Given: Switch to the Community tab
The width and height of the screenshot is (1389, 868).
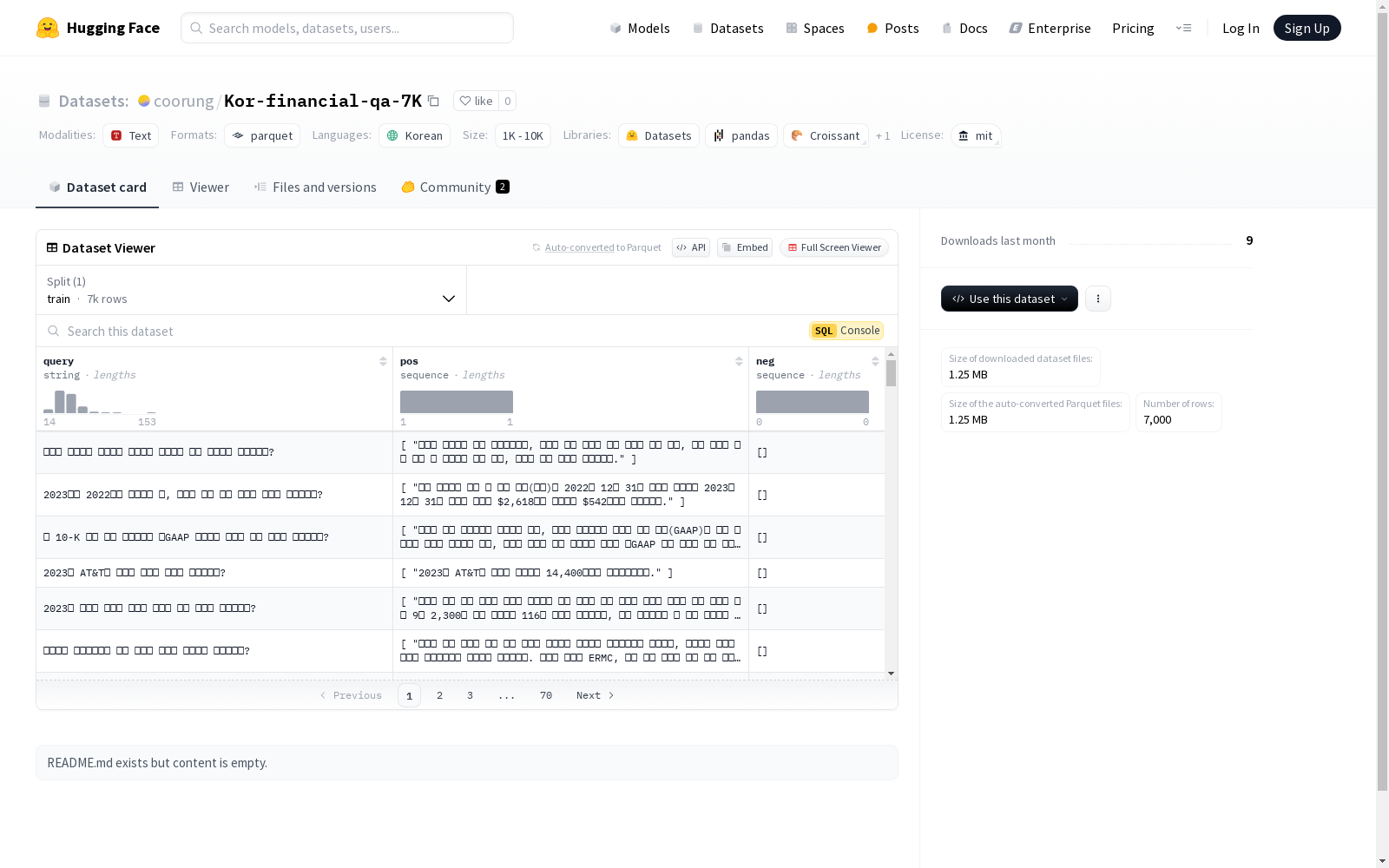Looking at the screenshot, I should [455, 187].
